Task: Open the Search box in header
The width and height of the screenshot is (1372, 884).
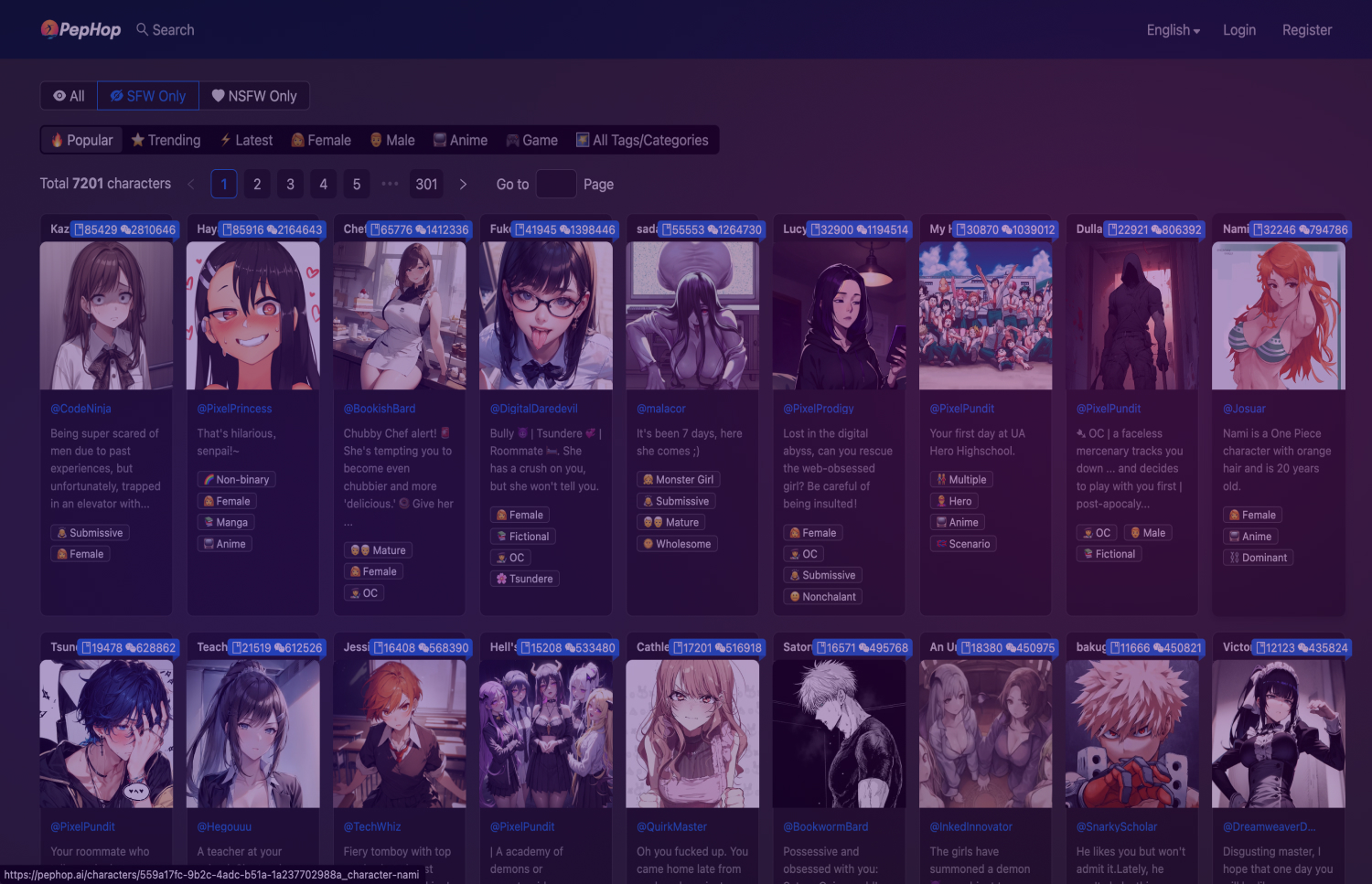Action: (166, 29)
